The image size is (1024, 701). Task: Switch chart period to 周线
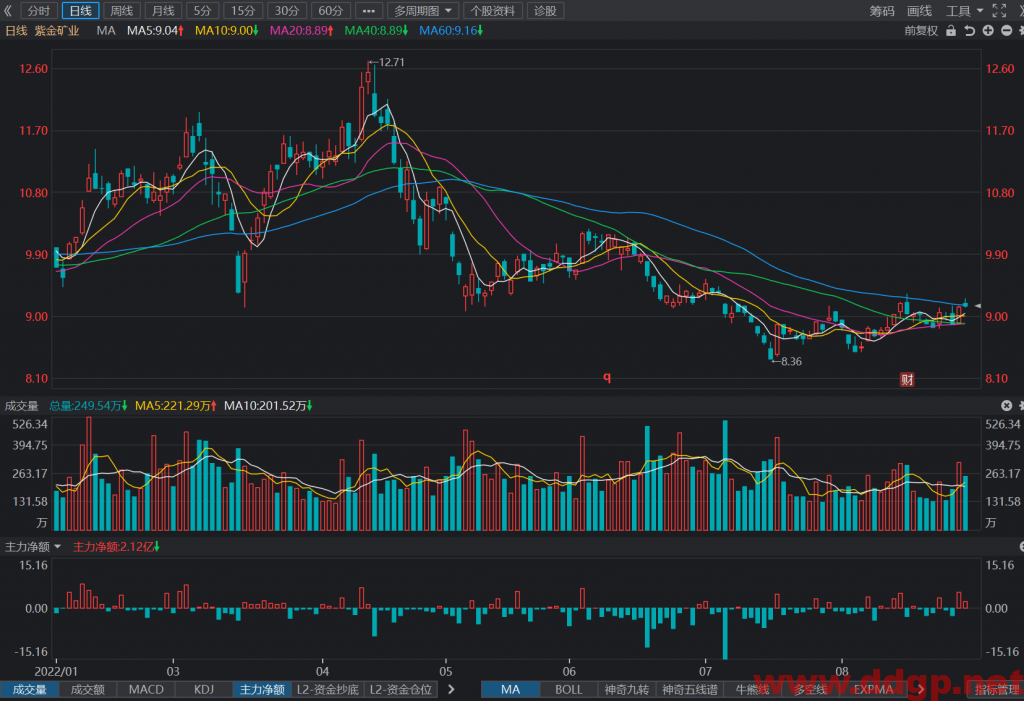point(121,10)
